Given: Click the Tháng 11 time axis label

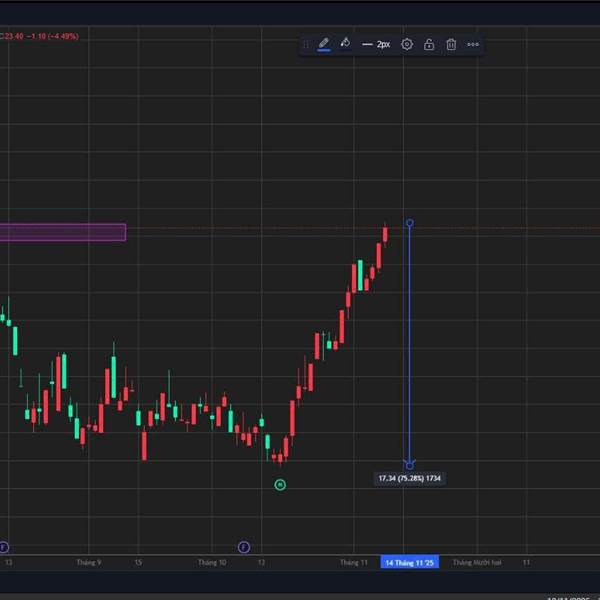Looking at the screenshot, I should tap(354, 562).
